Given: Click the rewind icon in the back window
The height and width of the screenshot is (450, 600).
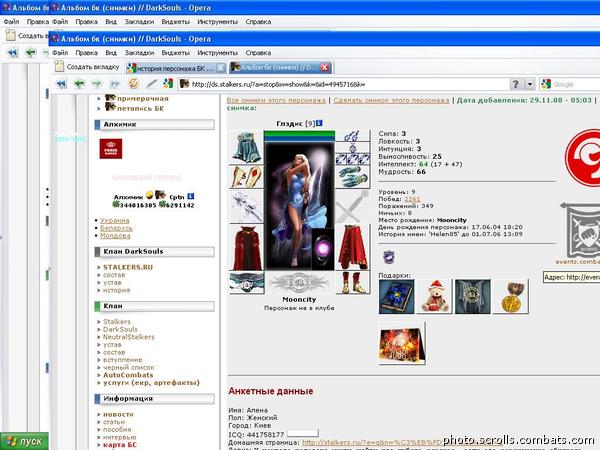Looking at the screenshot, I should (x=13, y=52).
